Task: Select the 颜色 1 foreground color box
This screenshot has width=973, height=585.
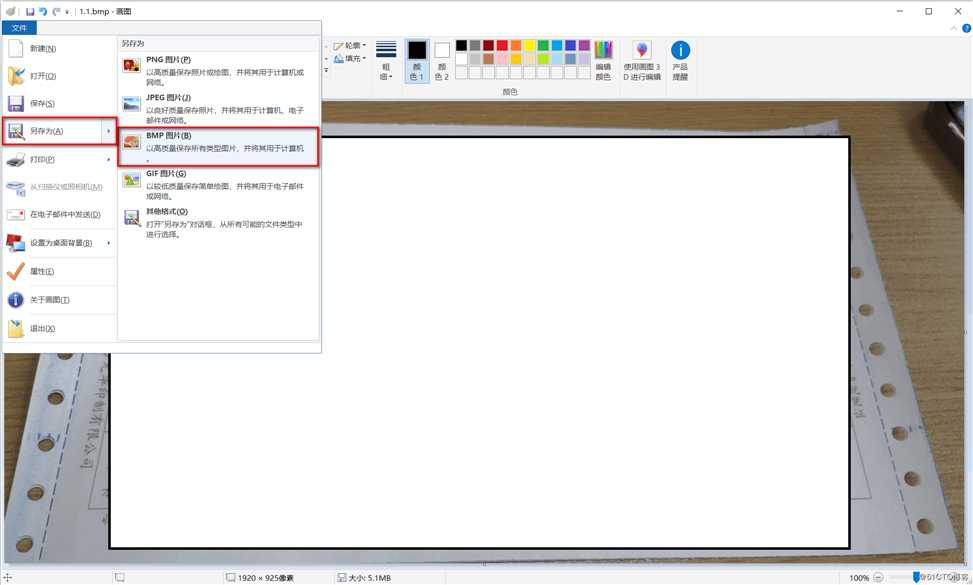Action: tap(417, 61)
